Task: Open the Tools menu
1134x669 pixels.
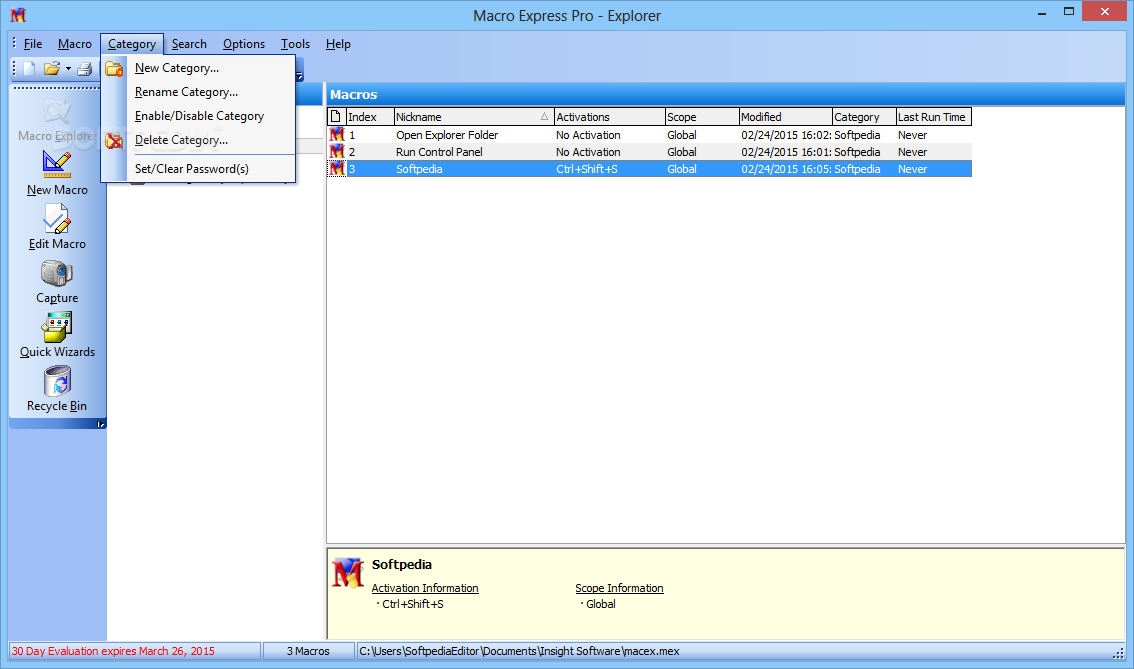Action: pos(295,44)
